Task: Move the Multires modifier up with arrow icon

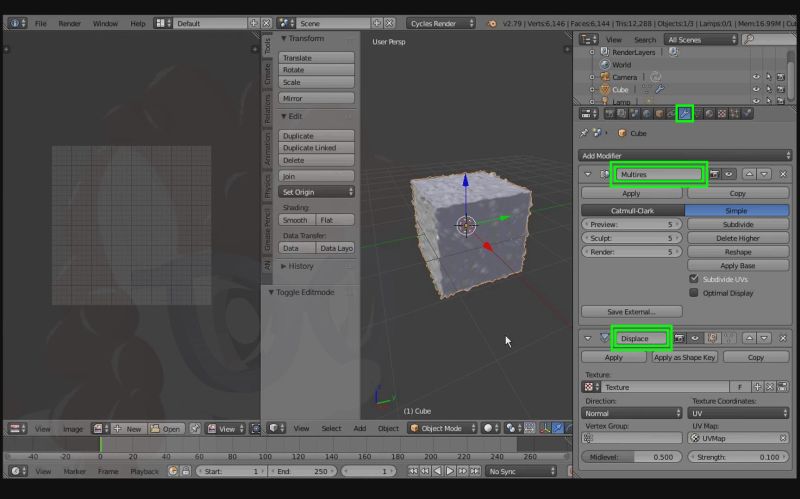Action: click(x=749, y=174)
